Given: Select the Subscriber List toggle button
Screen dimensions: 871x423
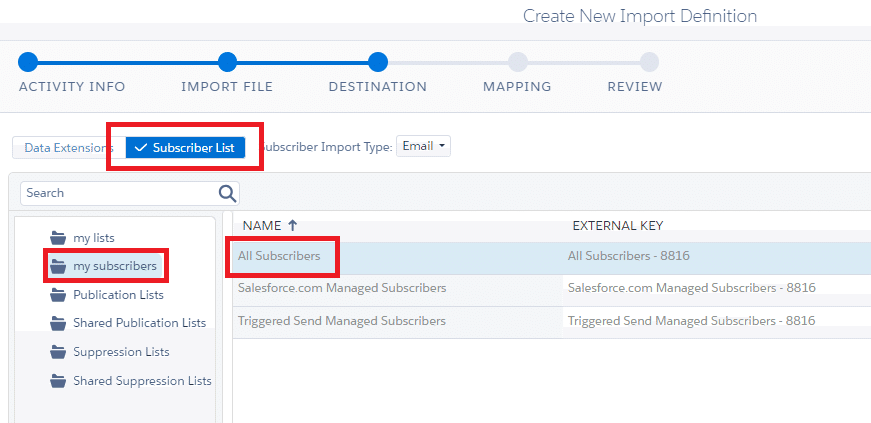Looking at the screenshot, I should click(x=186, y=148).
